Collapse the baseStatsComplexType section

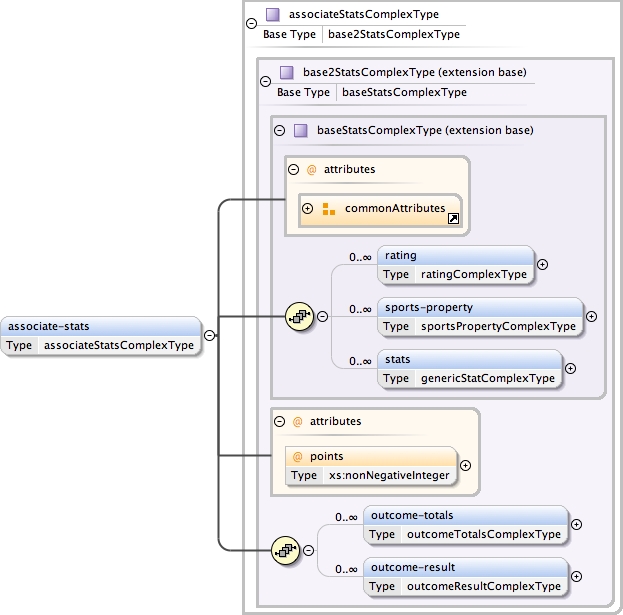pos(279,130)
